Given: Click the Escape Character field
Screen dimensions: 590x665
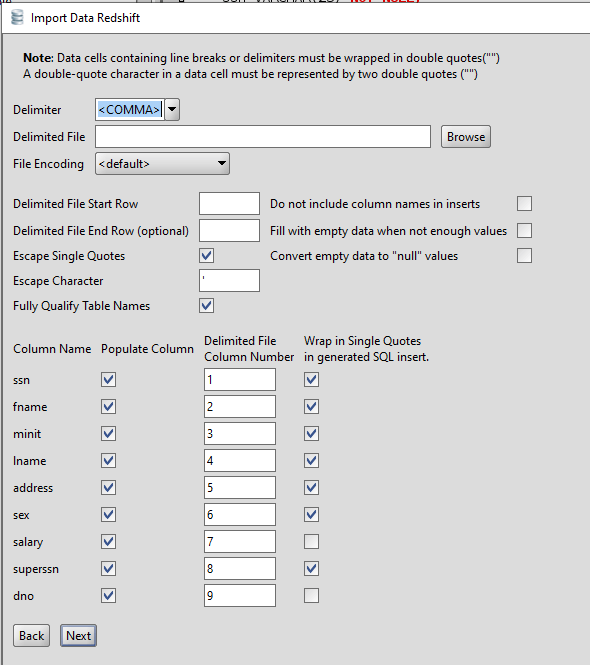Looking at the screenshot, I should [229, 281].
